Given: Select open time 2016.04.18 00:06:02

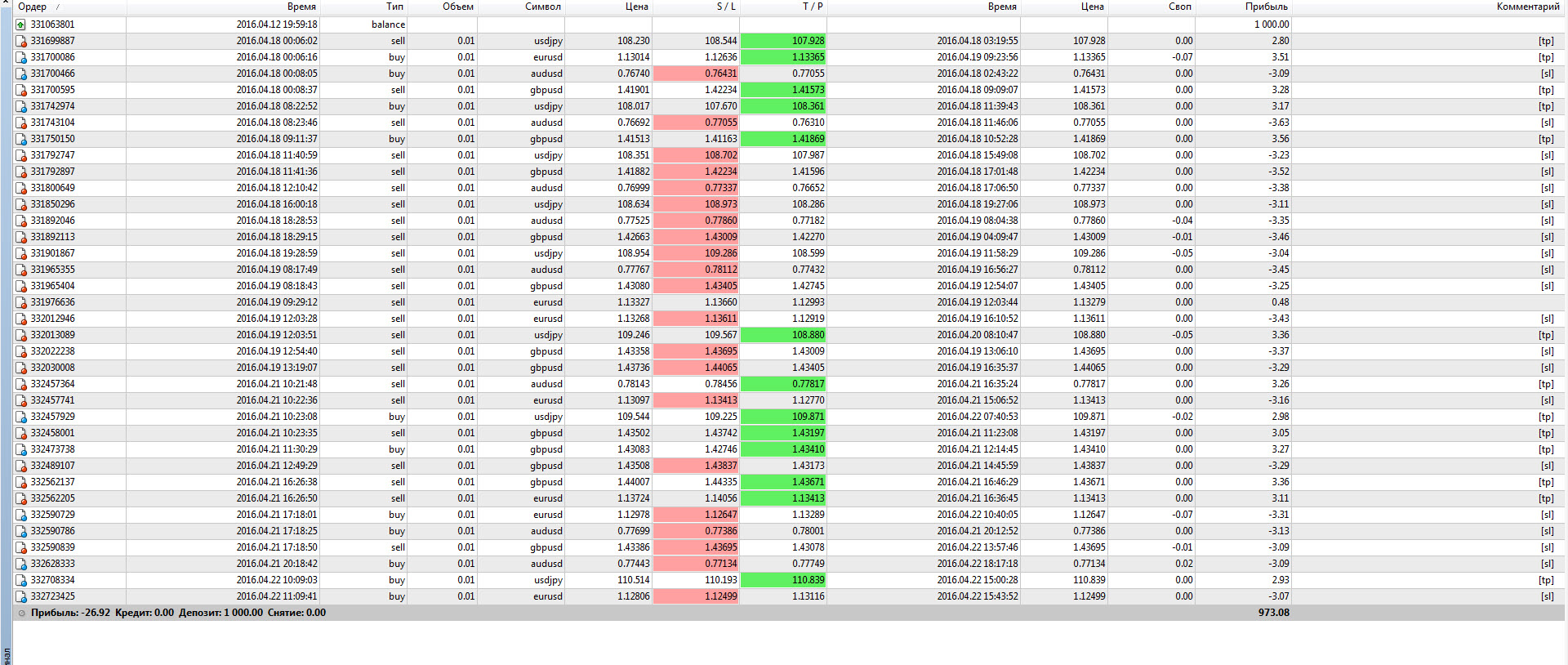Looking at the screenshot, I should [277, 41].
